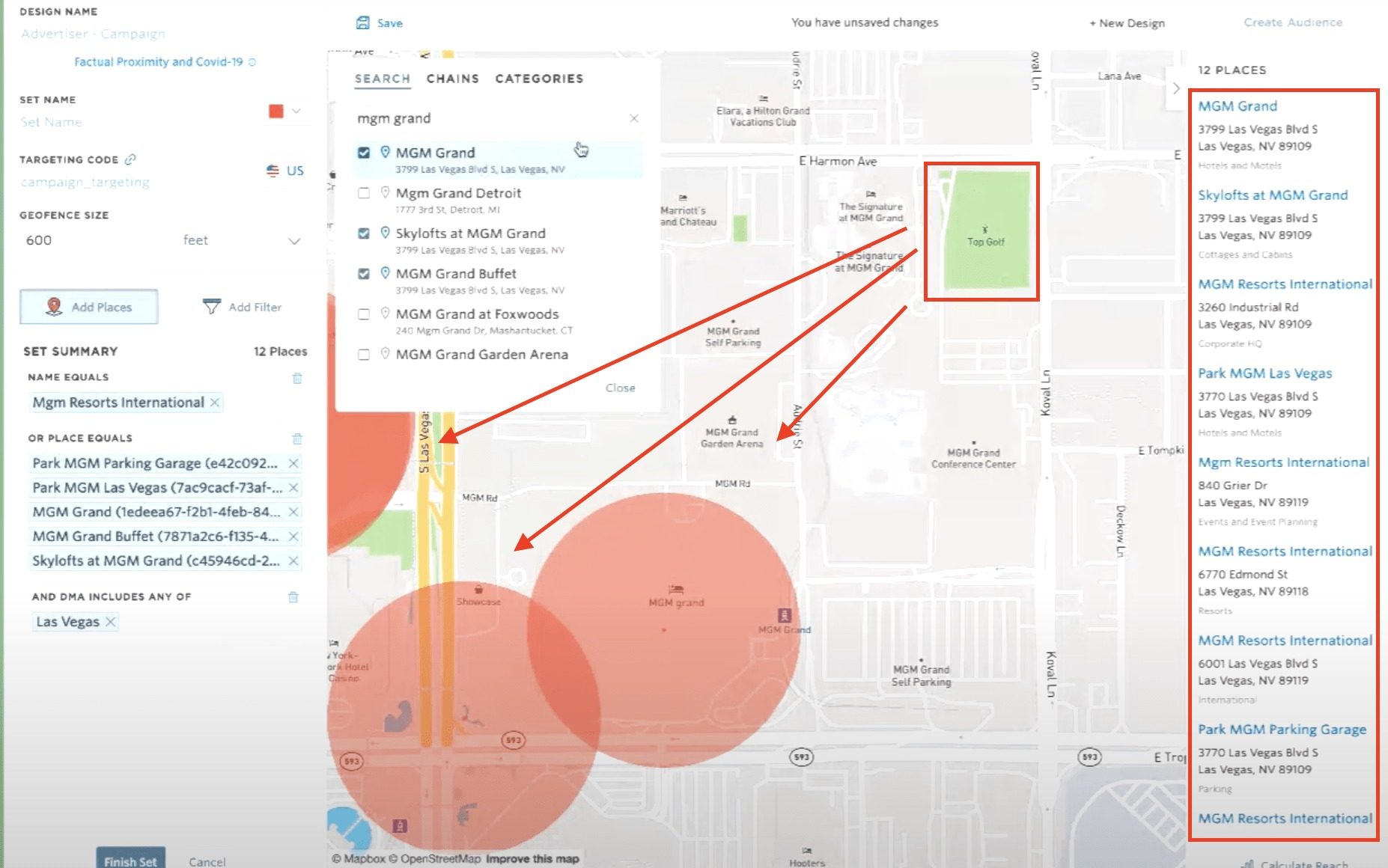Uncheck Skylofts at MGM Grand result
The height and width of the screenshot is (868, 1388).
pyautogui.click(x=364, y=233)
